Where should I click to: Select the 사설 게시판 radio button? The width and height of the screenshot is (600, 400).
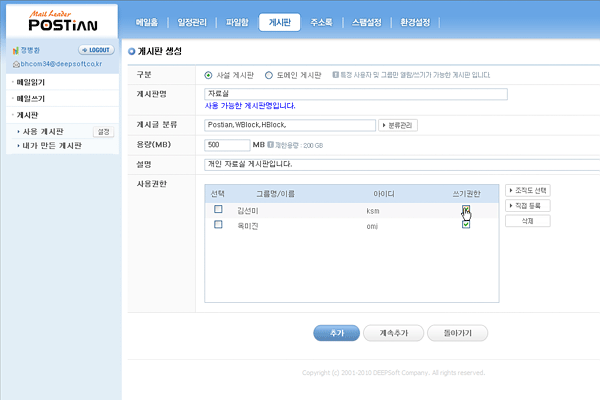coord(208,75)
